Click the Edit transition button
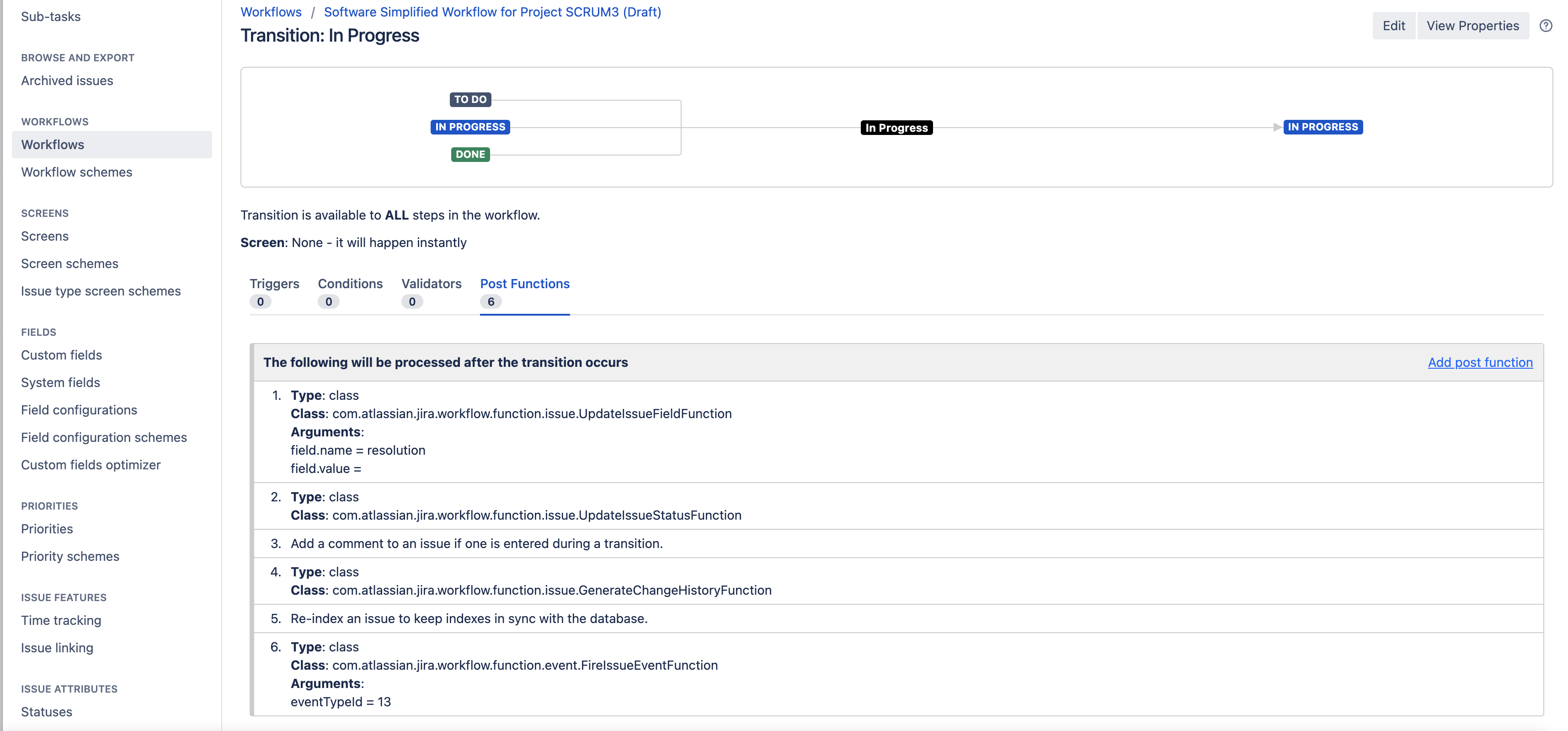 click(1393, 26)
